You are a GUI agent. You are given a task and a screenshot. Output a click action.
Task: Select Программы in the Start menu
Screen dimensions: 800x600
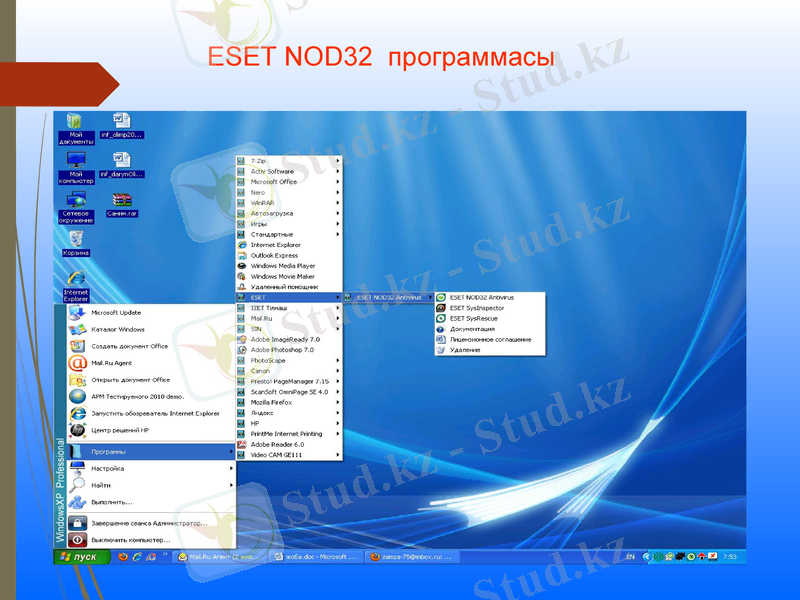coord(110,452)
